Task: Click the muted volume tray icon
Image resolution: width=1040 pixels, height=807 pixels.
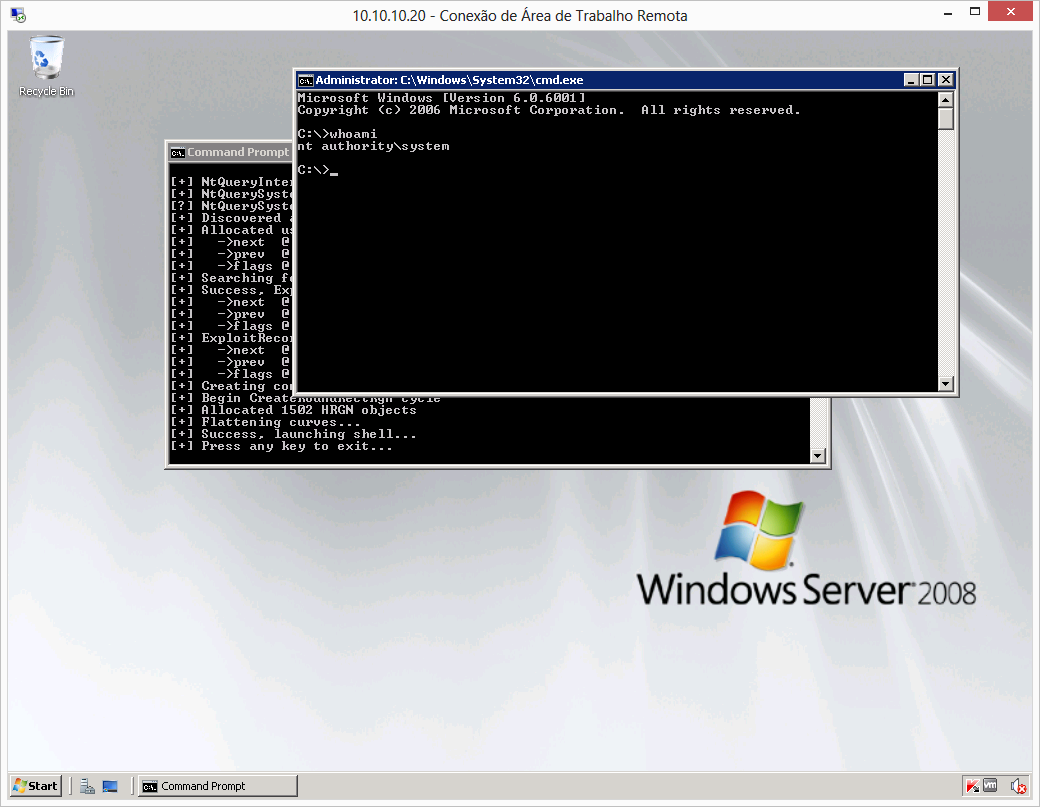Action: (x=1018, y=786)
